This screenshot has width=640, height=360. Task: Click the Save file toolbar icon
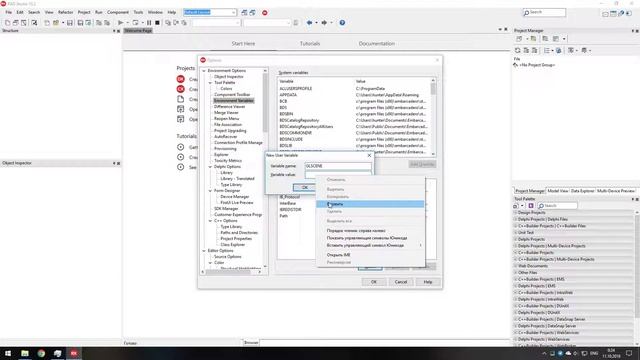pyautogui.click(x=70, y=23)
